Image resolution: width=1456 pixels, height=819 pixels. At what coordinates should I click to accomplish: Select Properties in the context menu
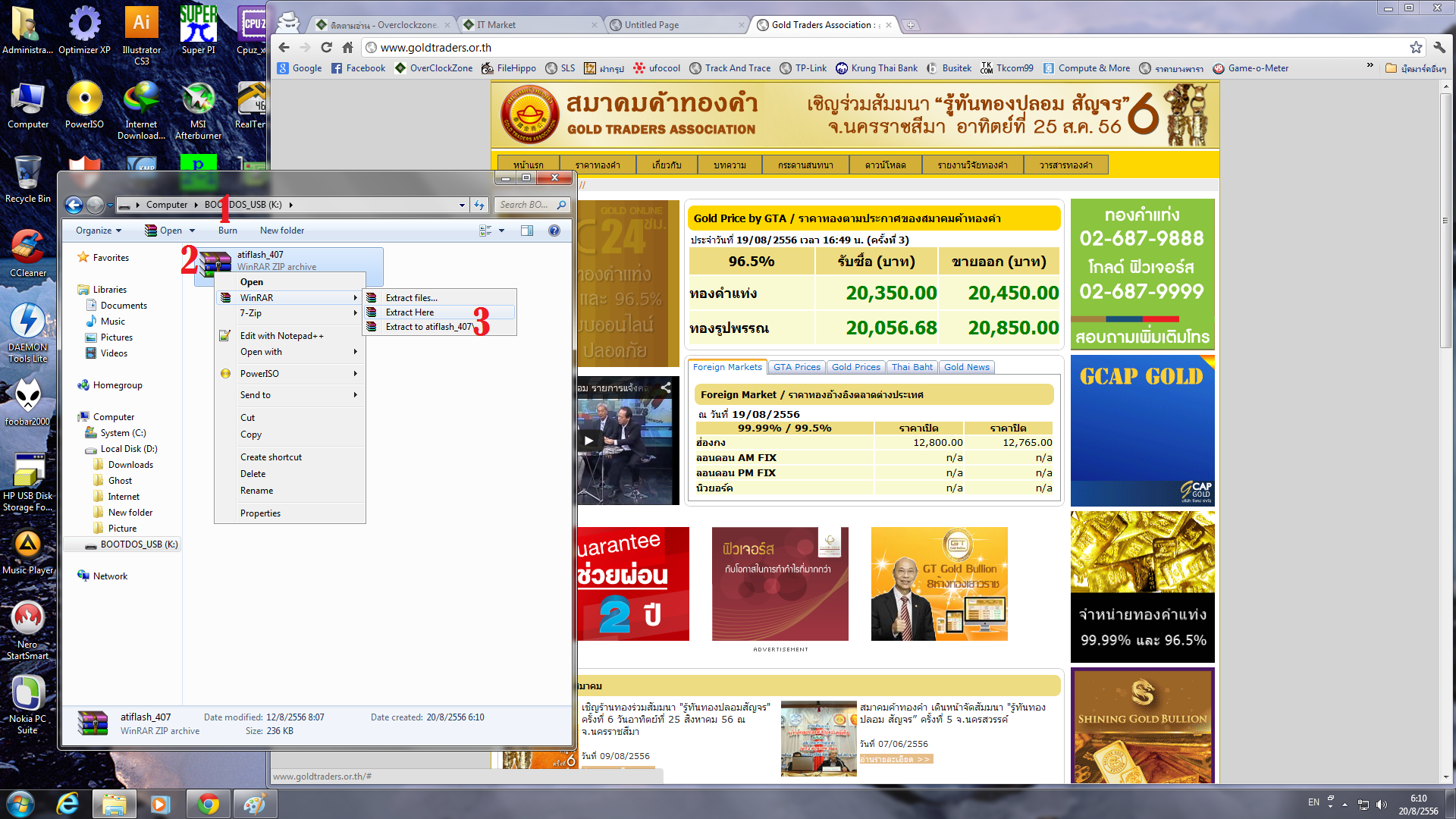[x=260, y=513]
